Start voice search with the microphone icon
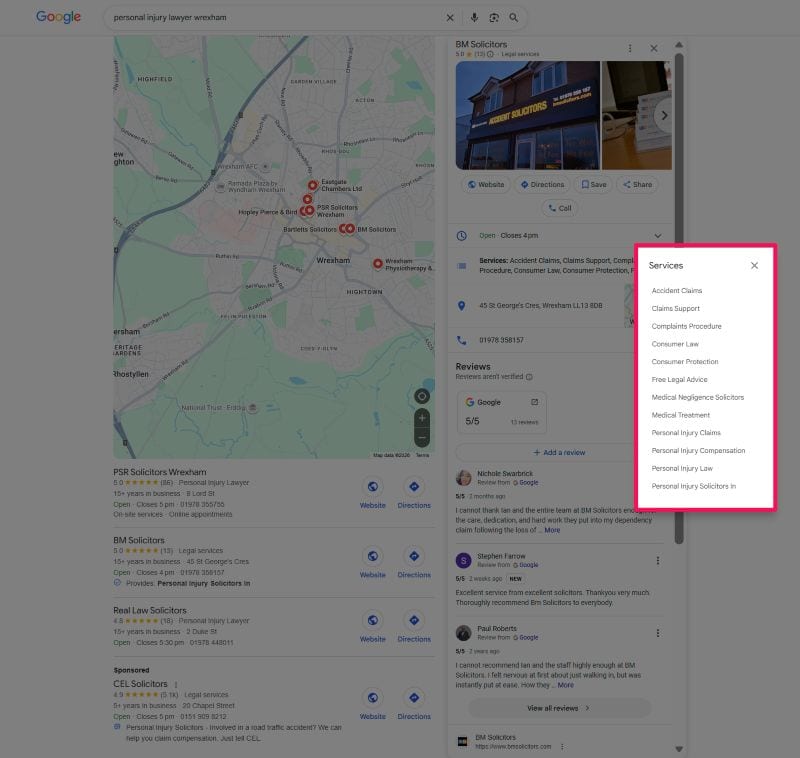This screenshot has height=758, width=800. pyautogui.click(x=474, y=18)
